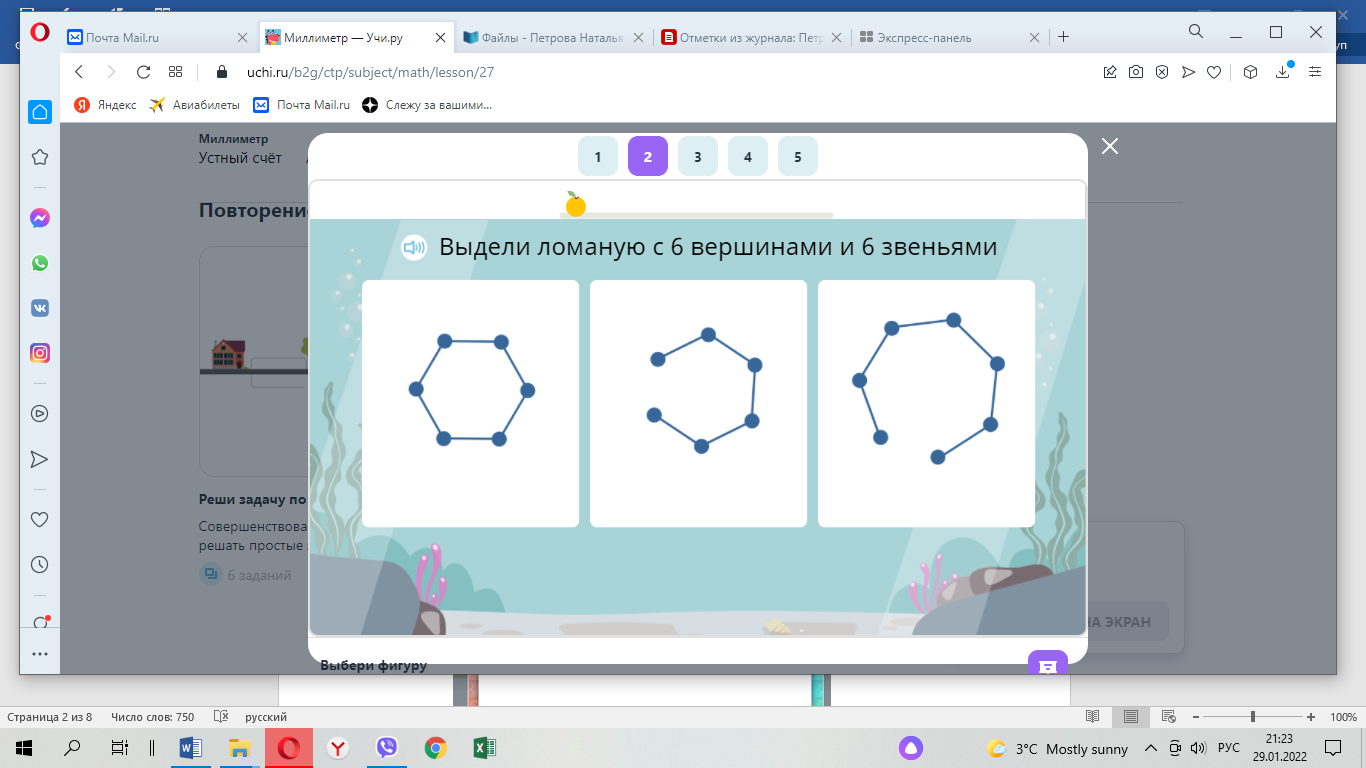1366x768 pixels.
Task: Go to exercise step 3
Action: tap(698, 156)
